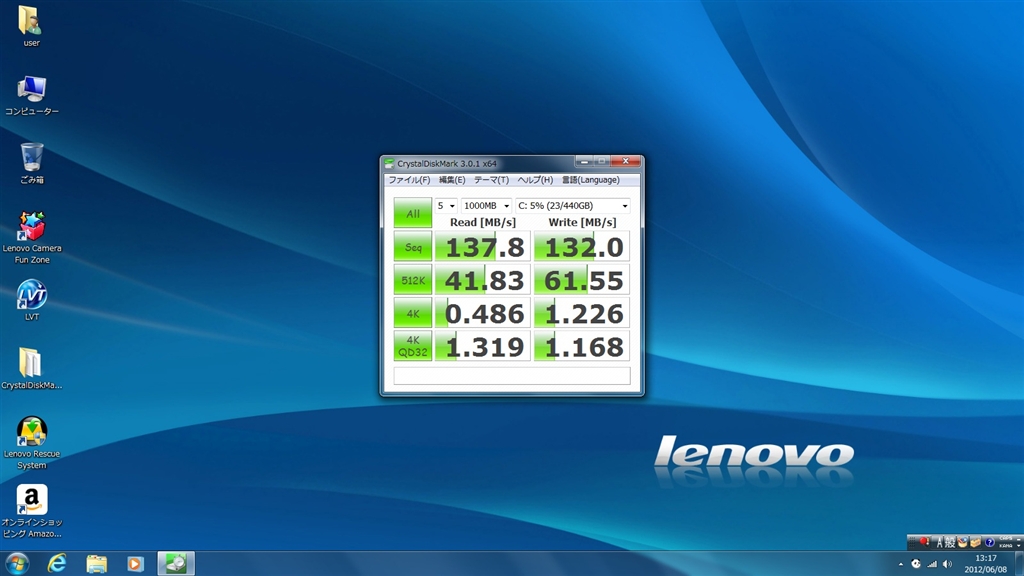Launch the LVT desktop shortcut
The width and height of the screenshot is (1024, 576).
31,300
